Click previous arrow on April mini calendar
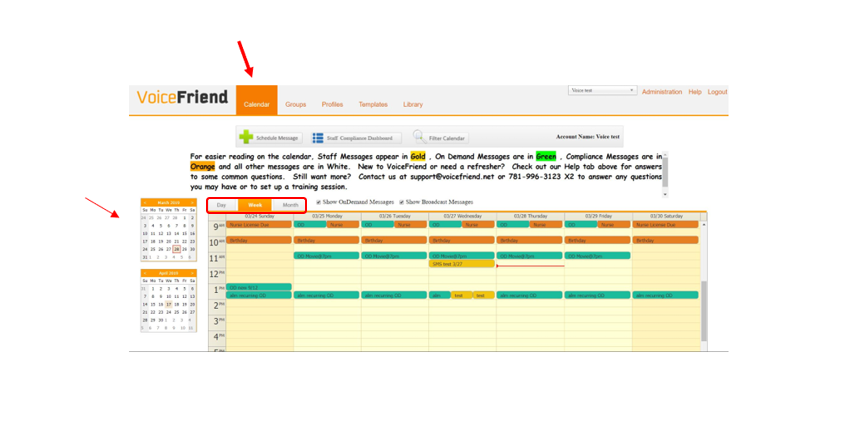This screenshot has height=423, width=847. pos(145,273)
